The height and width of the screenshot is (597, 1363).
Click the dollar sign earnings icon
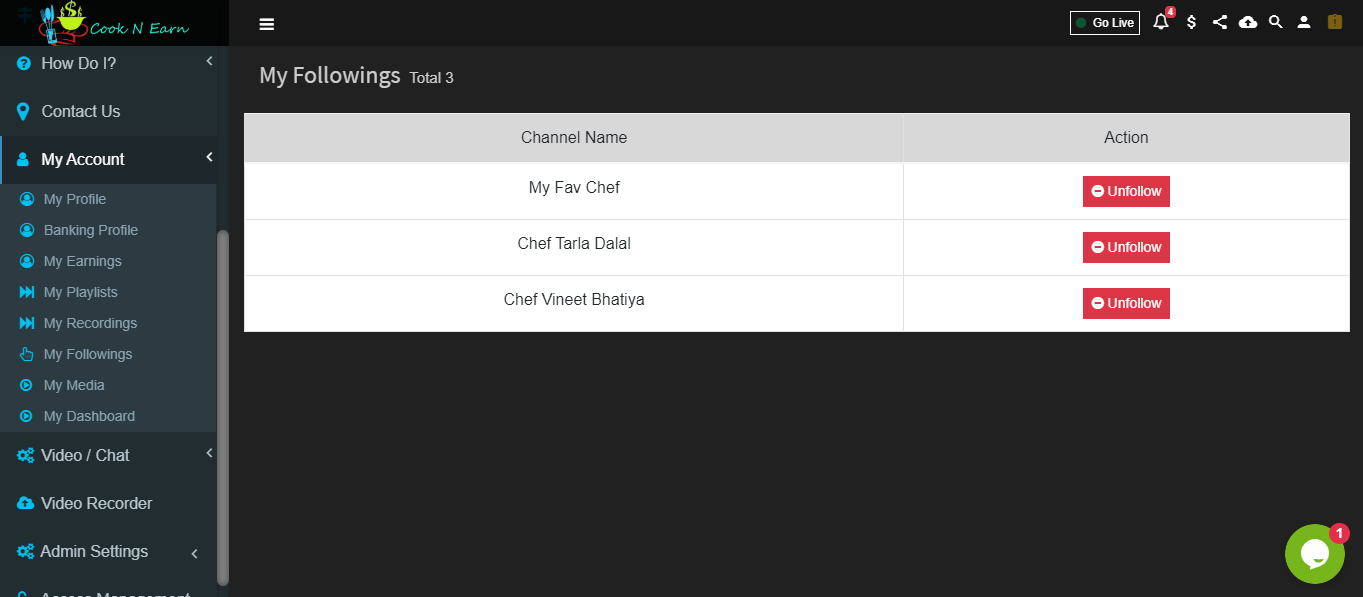pyautogui.click(x=1191, y=22)
